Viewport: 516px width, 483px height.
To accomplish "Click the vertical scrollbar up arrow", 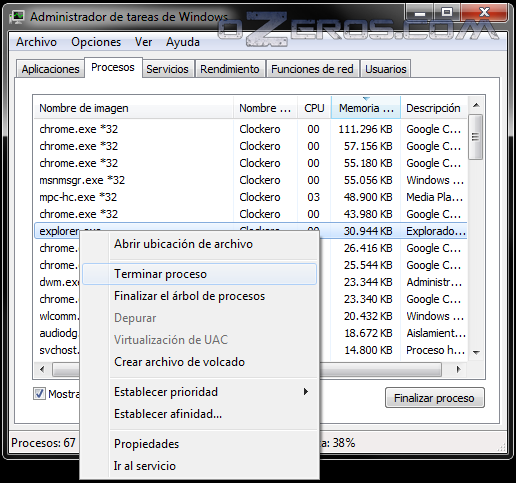I will pos(476,105).
